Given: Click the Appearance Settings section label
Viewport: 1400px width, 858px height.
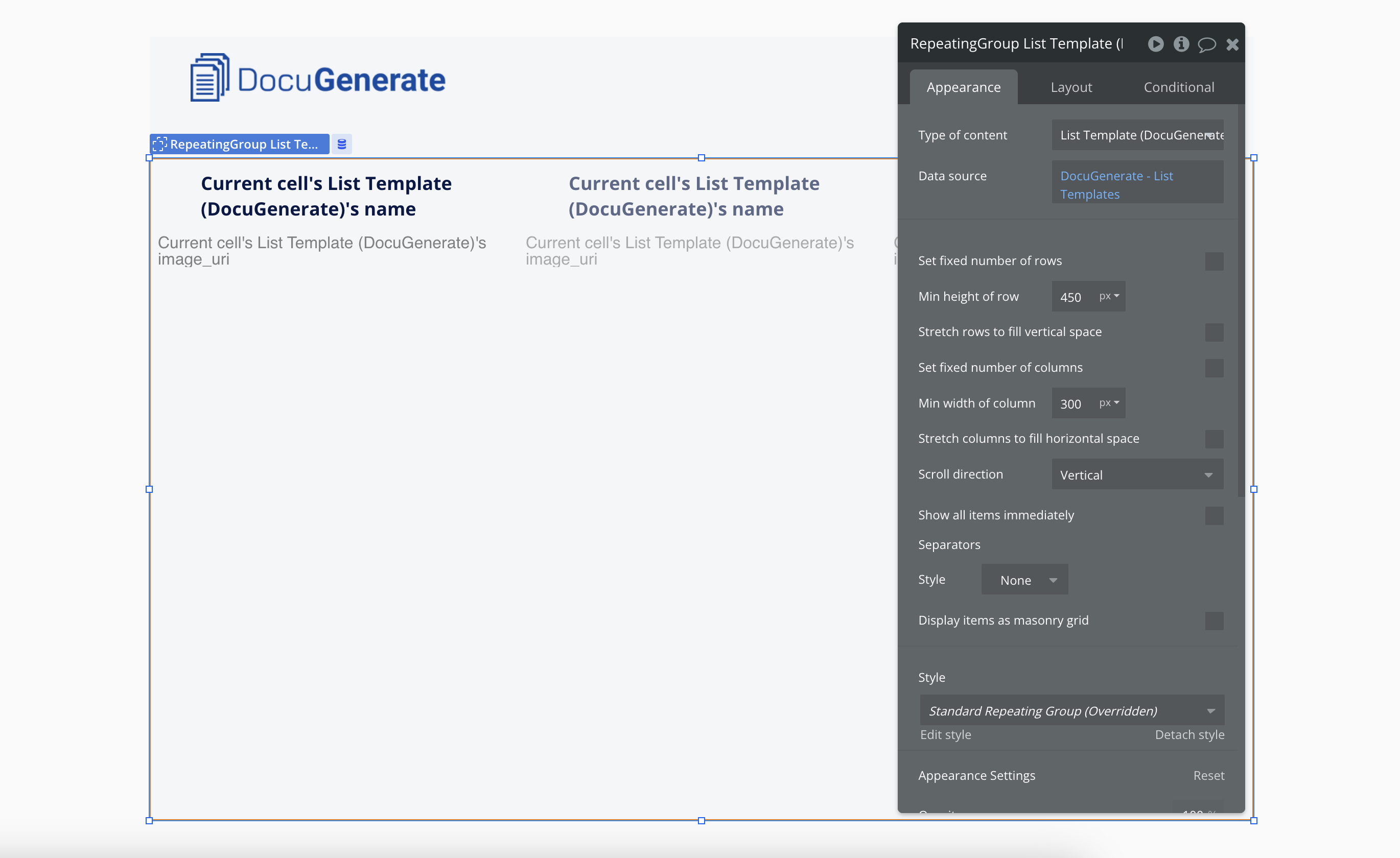Looking at the screenshot, I should click(976, 776).
